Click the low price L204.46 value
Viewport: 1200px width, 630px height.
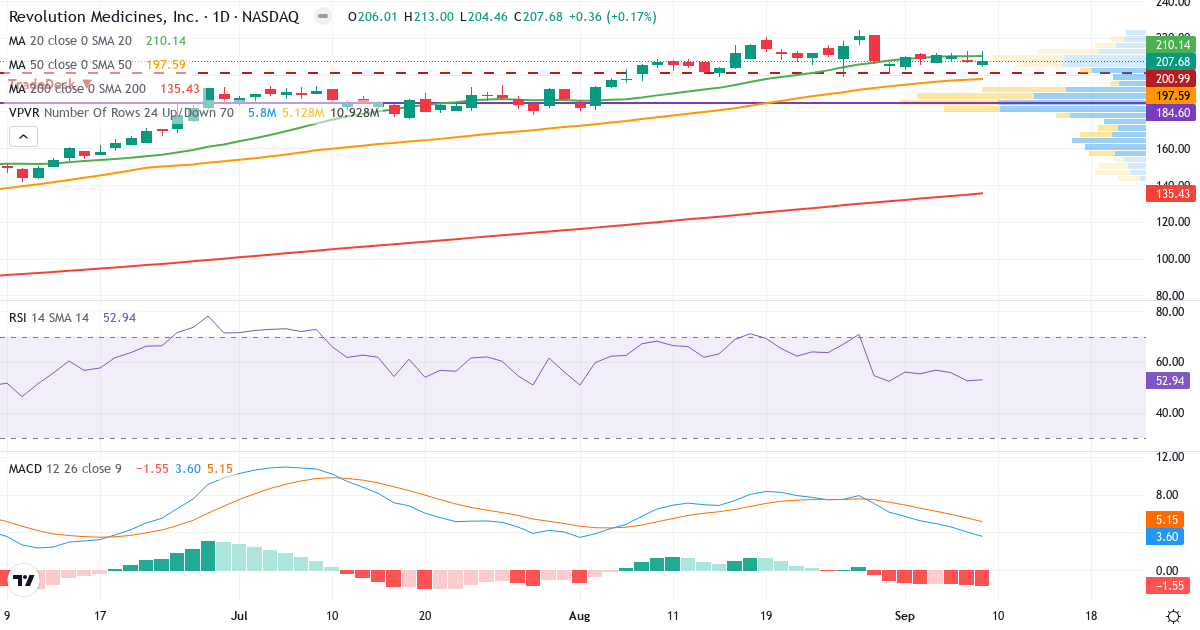(485, 18)
